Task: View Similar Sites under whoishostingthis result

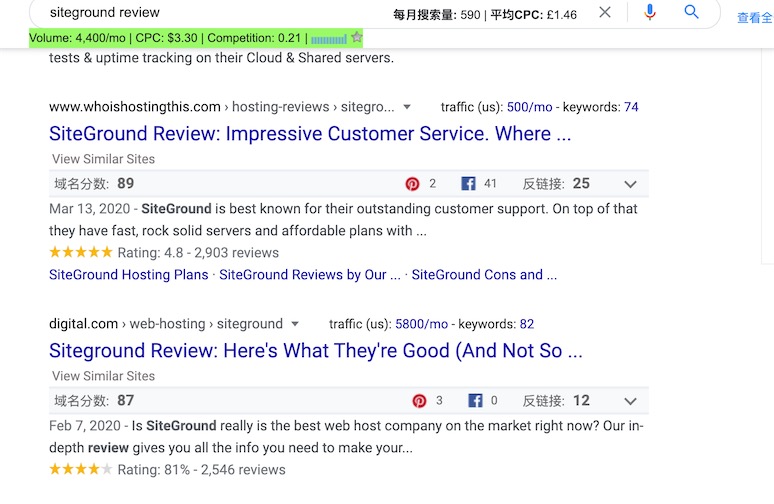Action: [x=103, y=159]
